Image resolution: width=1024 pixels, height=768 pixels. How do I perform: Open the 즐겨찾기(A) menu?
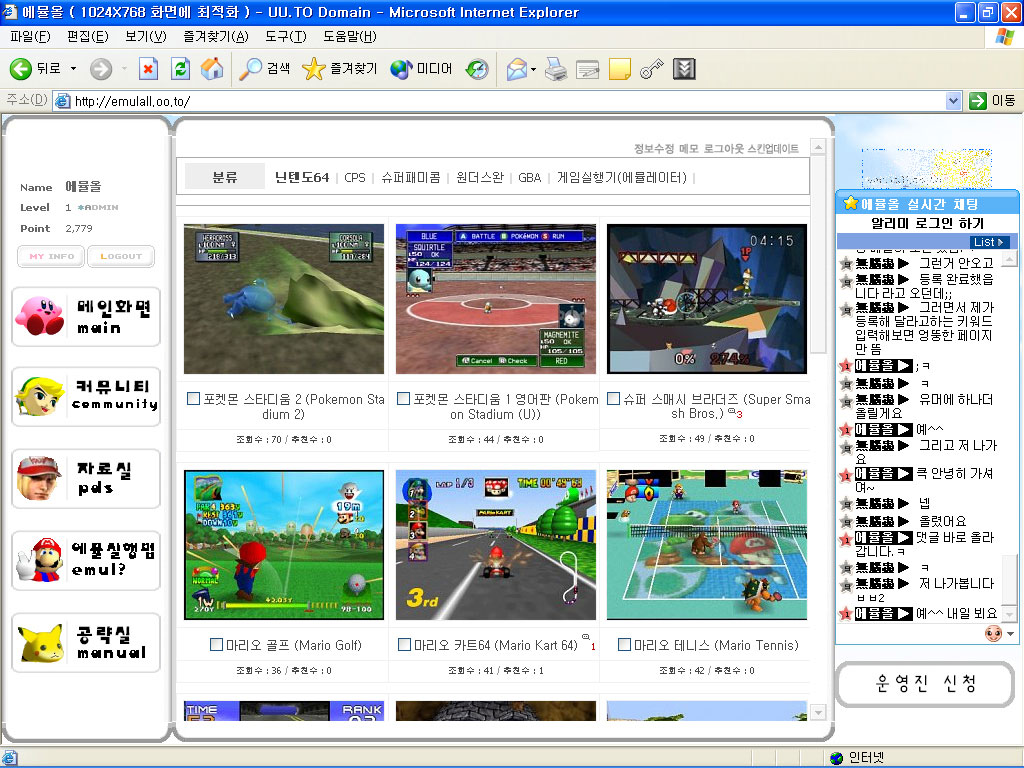point(216,37)
